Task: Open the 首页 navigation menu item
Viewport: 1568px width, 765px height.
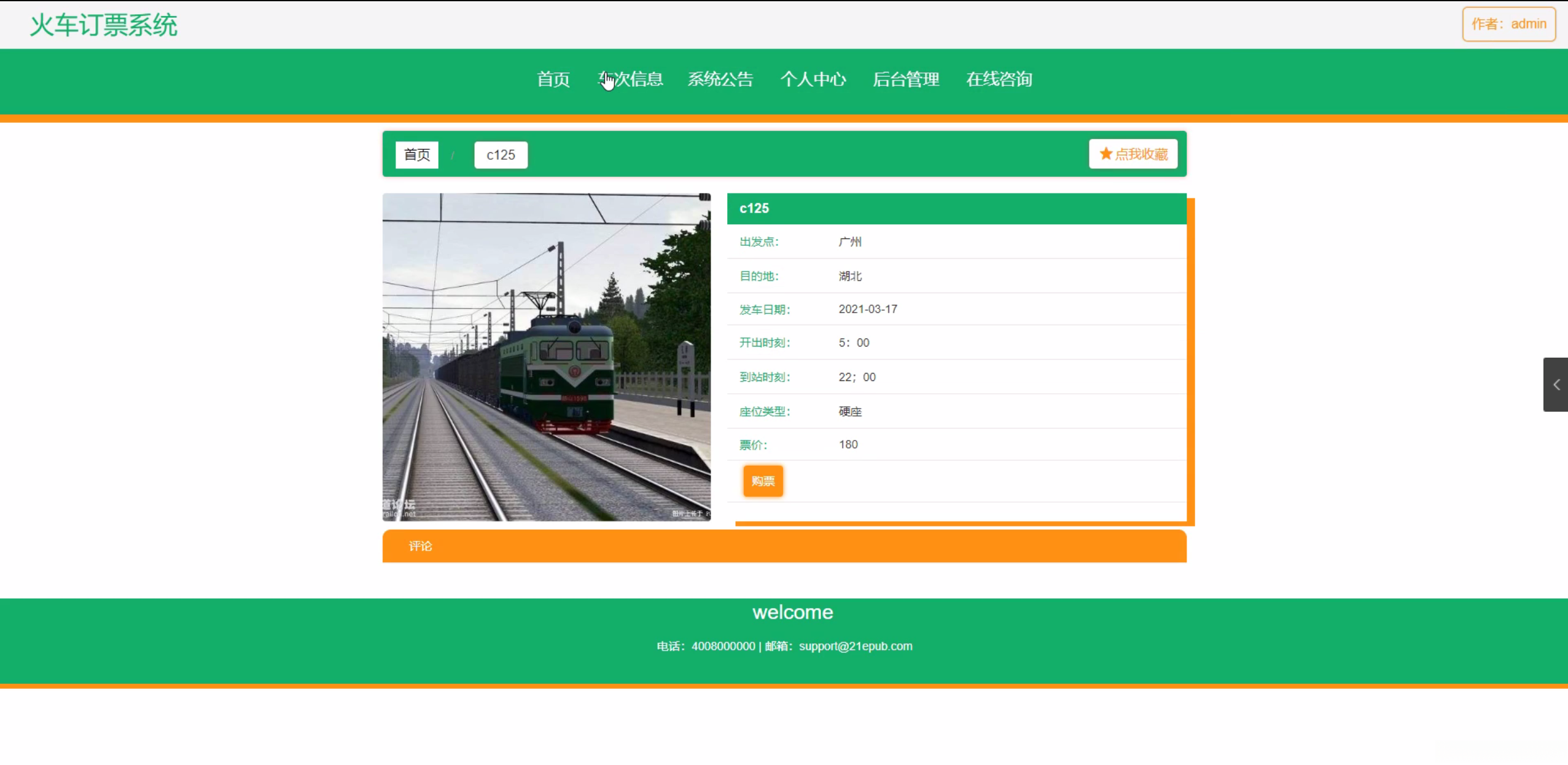Action: (553, 79)
